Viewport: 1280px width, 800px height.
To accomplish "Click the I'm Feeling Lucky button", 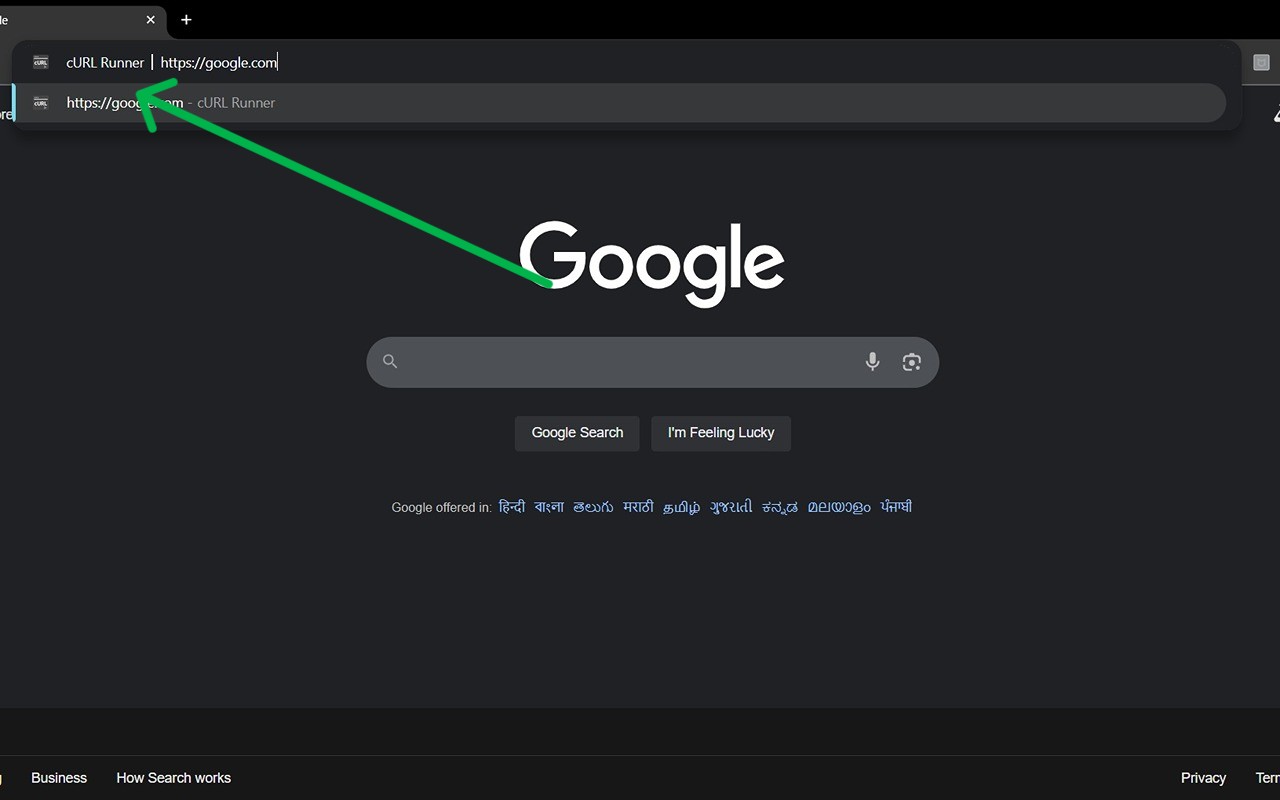I will pyautogui.click(x=721, y=433).
